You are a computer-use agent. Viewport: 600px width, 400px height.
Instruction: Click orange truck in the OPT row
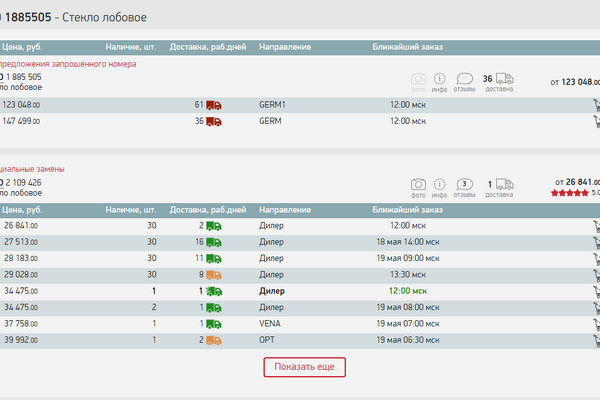[214, 341]
